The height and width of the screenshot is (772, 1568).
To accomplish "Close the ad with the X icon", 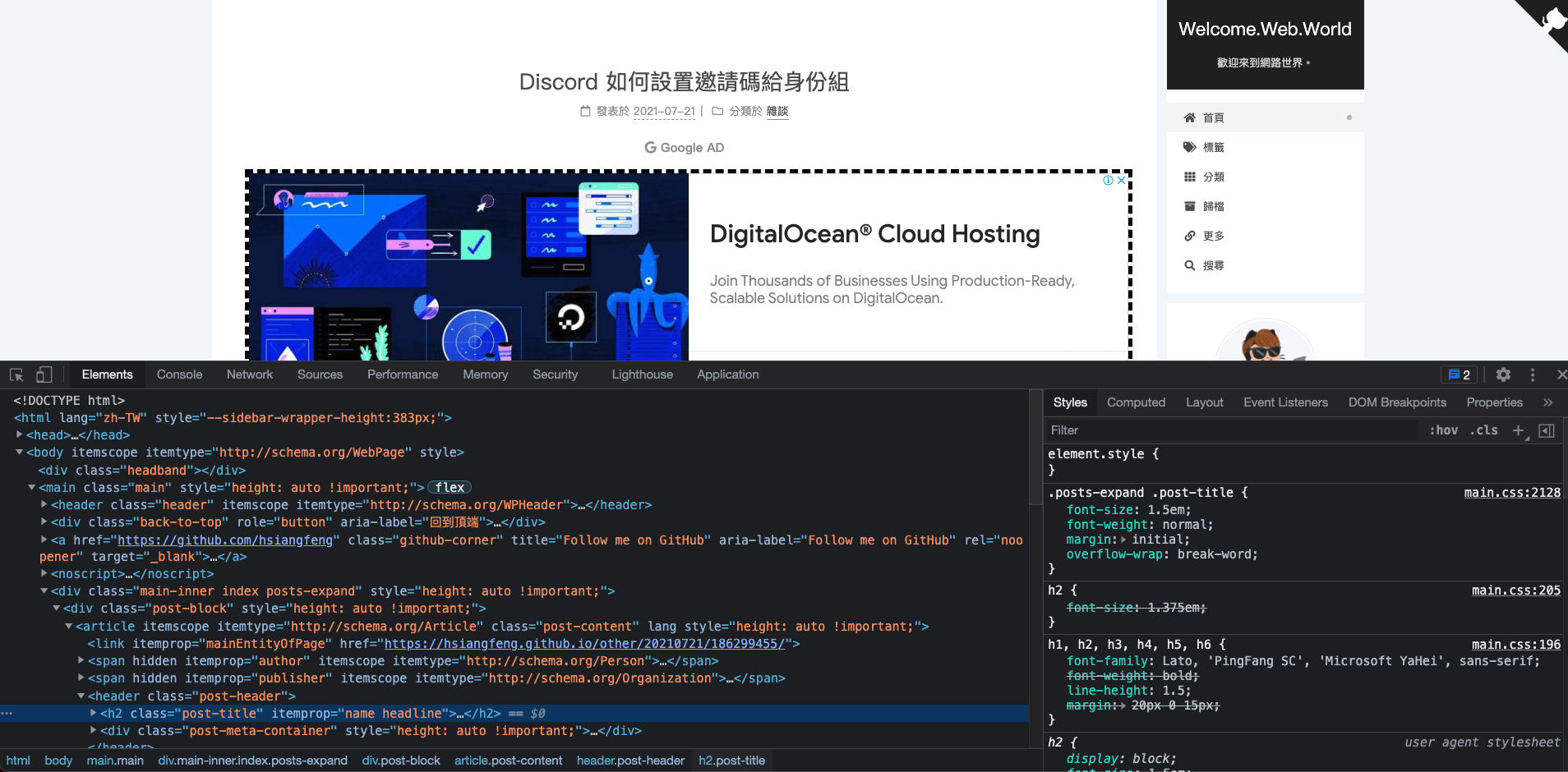I will point(1122,181).
